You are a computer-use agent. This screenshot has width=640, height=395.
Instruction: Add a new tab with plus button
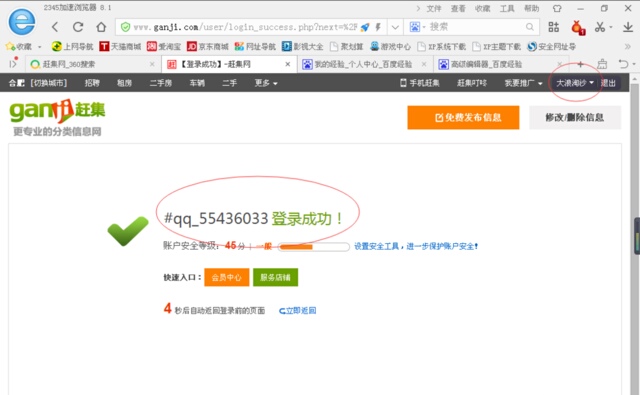(580, 64)
